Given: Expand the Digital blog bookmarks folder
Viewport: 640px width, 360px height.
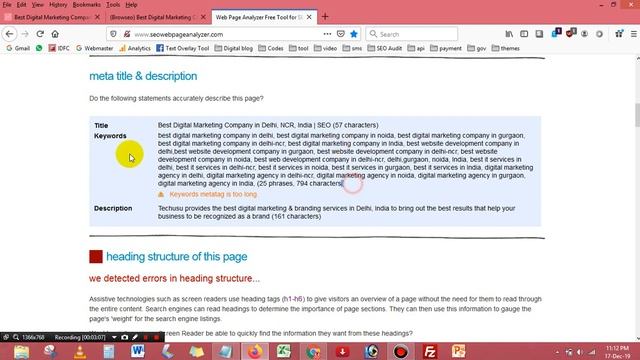Looking at the screenshot, I should point(233,48).
